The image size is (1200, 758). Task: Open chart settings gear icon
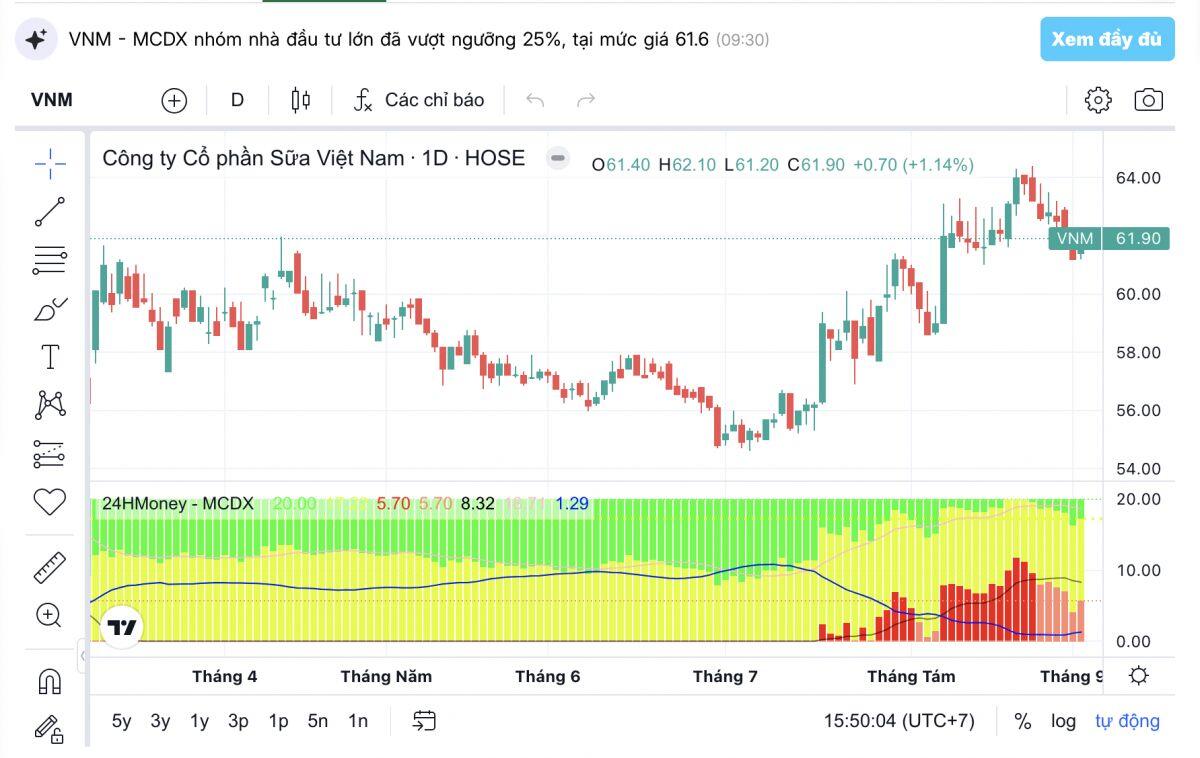click(1098, 100)
